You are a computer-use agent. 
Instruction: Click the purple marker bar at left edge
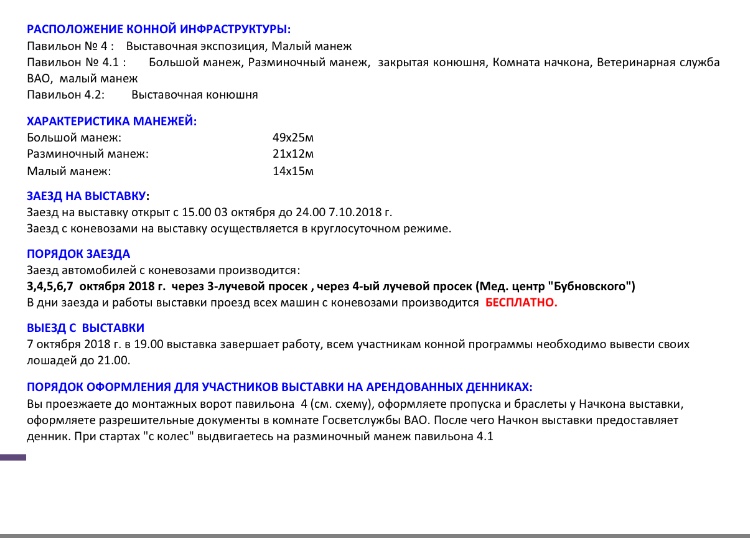(x=13, y=457)
